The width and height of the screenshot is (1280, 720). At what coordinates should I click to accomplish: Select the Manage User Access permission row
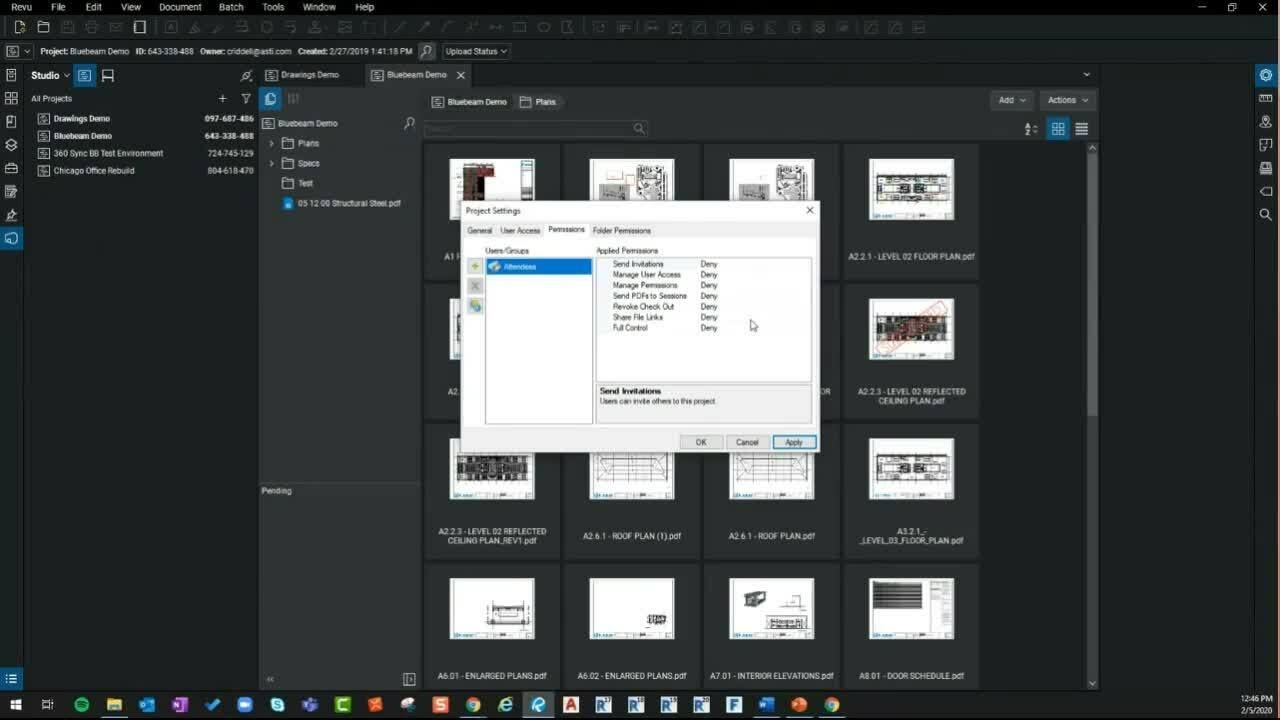703,275
